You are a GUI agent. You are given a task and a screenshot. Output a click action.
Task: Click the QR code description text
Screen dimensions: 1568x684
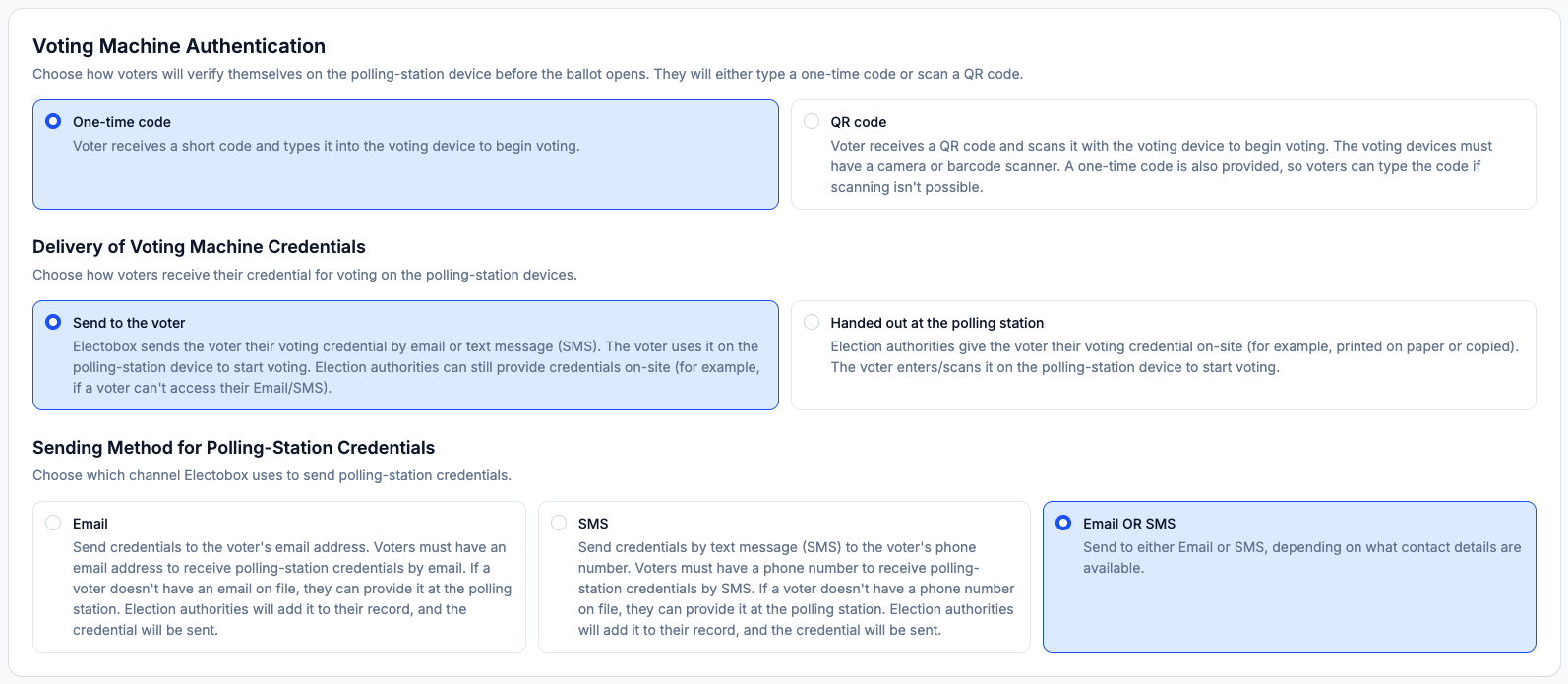point(1161,165)
